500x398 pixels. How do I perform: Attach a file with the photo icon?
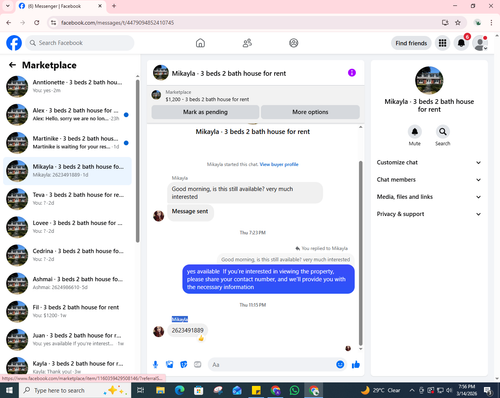point(170,364)
